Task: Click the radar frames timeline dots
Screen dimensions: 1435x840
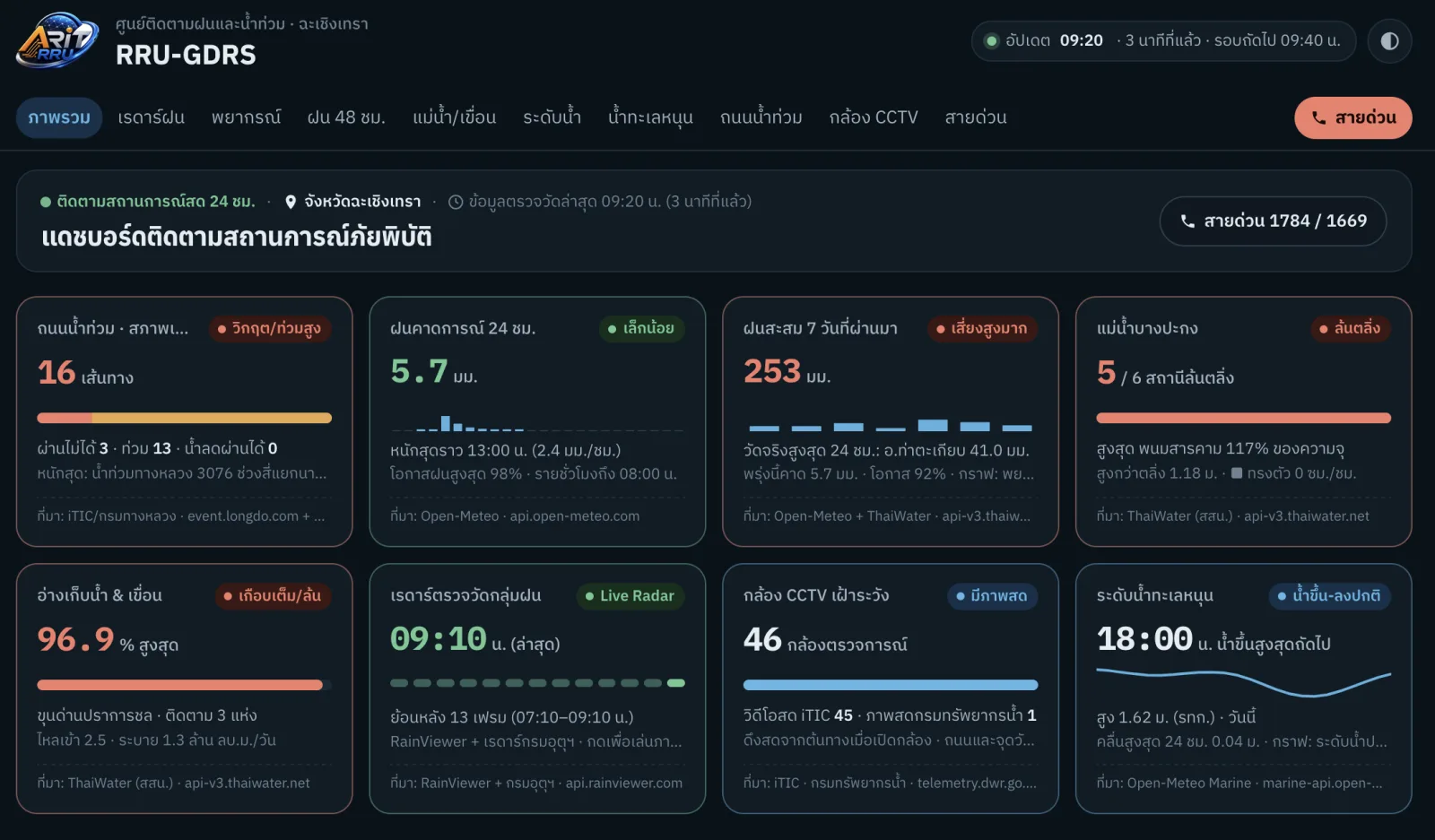Action: click(x=537, y=683)
